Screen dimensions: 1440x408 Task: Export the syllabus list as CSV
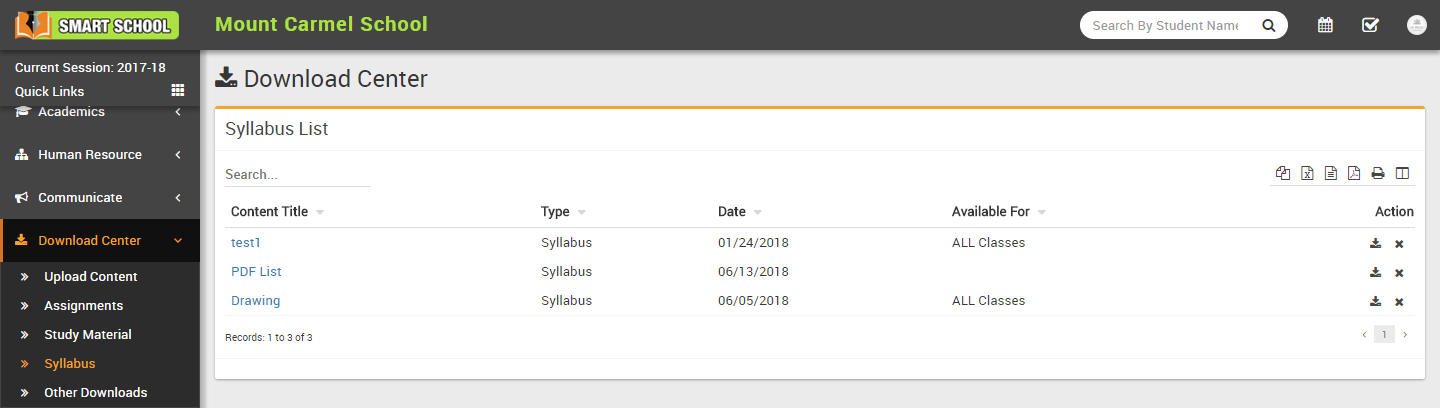point(1331,173)
